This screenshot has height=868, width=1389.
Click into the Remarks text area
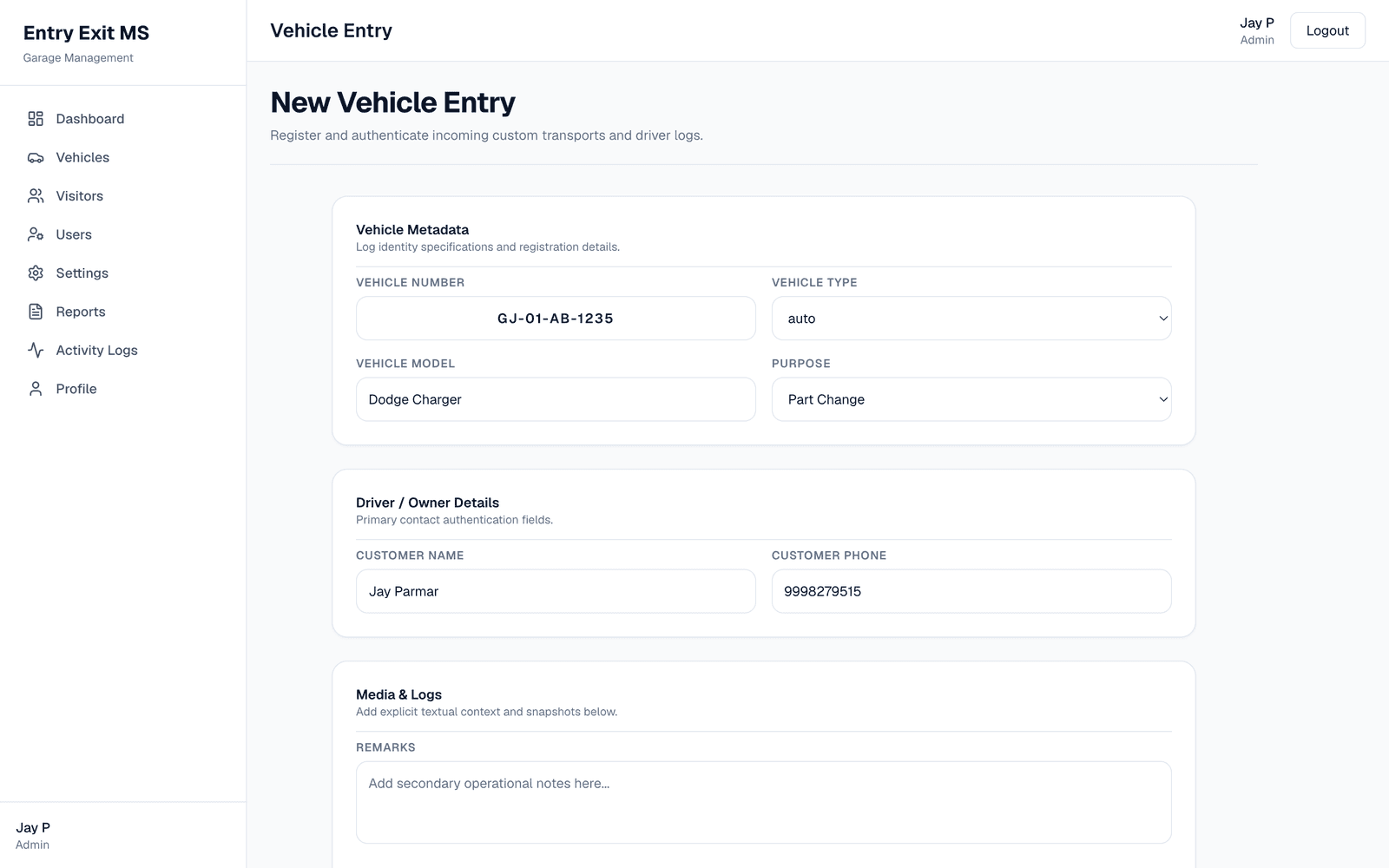tap(764, 802)
